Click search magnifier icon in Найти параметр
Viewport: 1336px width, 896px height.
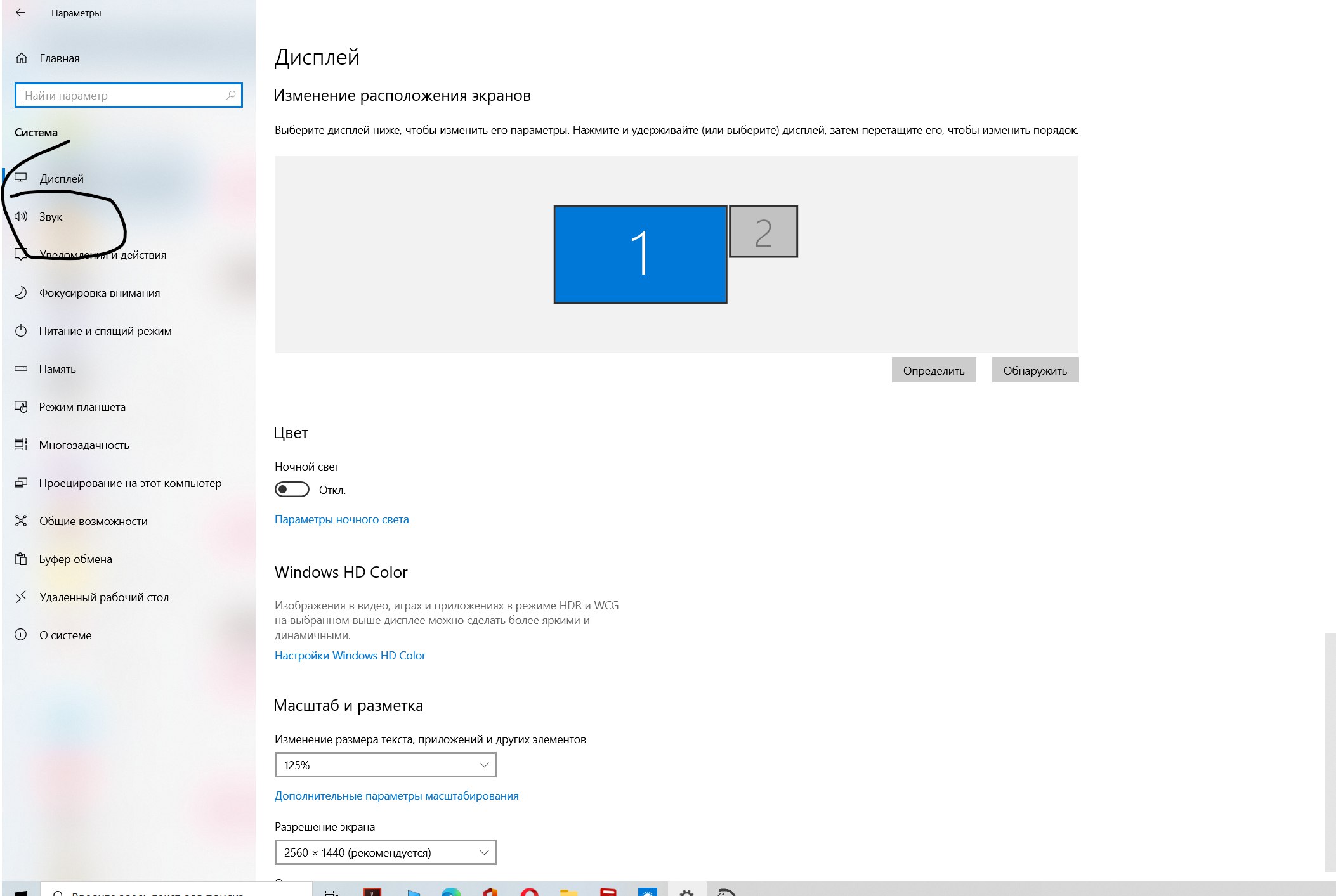[x=231, y=95]
